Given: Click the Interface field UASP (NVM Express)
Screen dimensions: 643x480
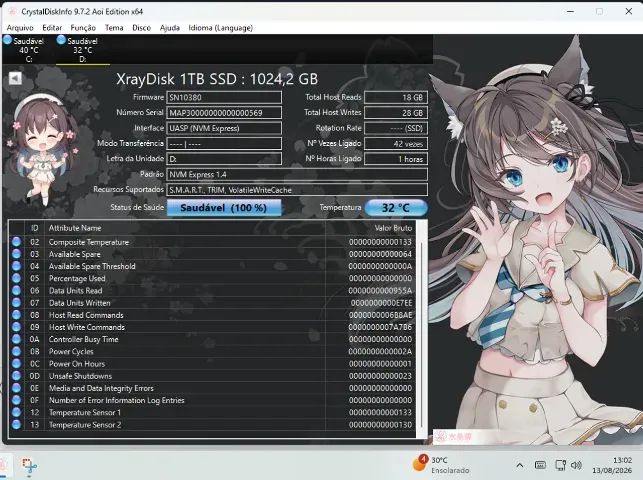Looking at the screenshot, I should [224, 128].
